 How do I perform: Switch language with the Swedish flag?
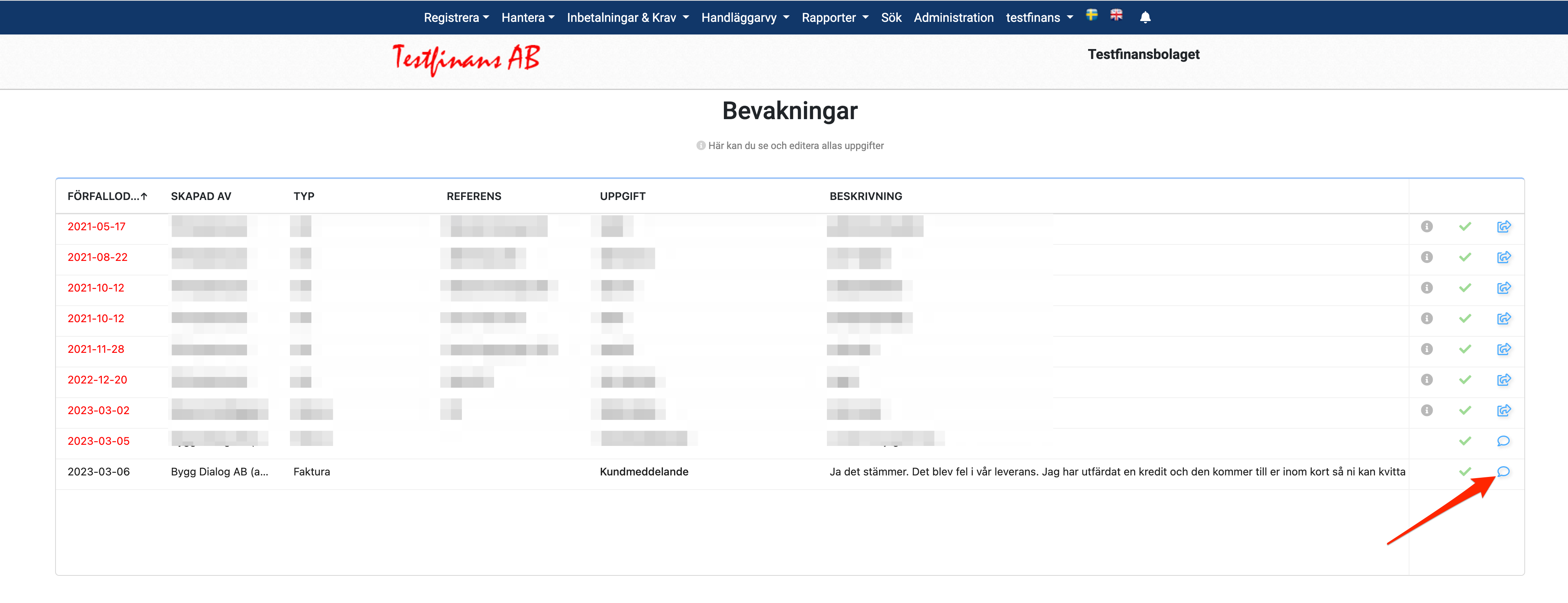1092,15
